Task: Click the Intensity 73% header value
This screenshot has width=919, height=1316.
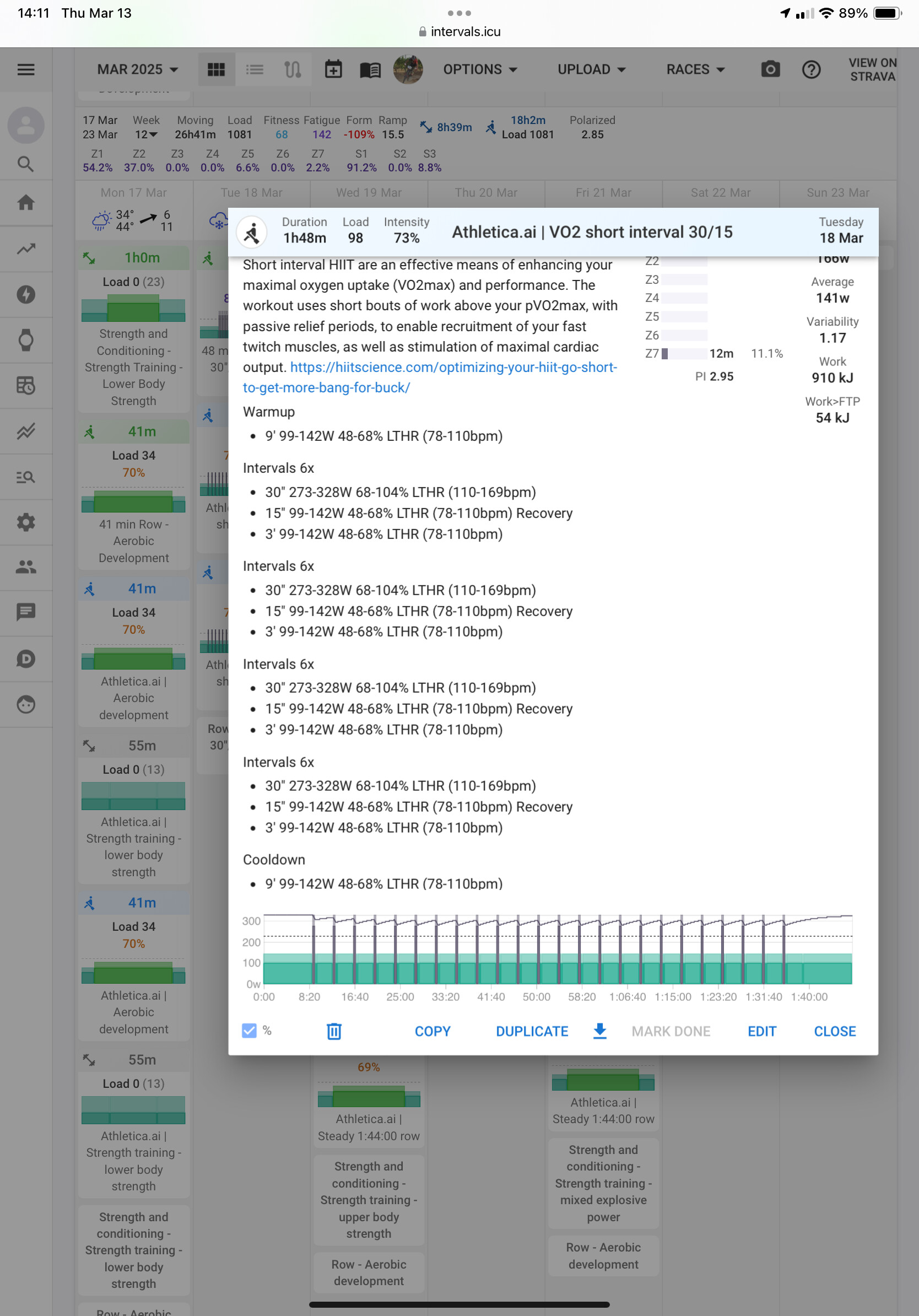Action: [x=406, y=238]
